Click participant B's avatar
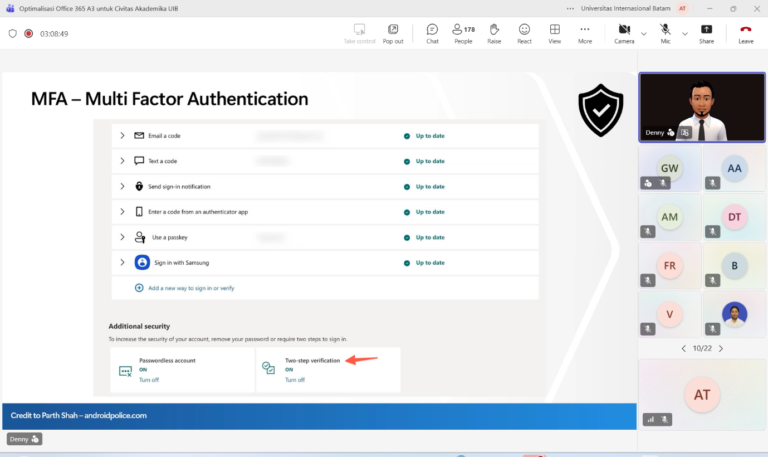This screenshot has height=457, width=768. click(734, 265)
